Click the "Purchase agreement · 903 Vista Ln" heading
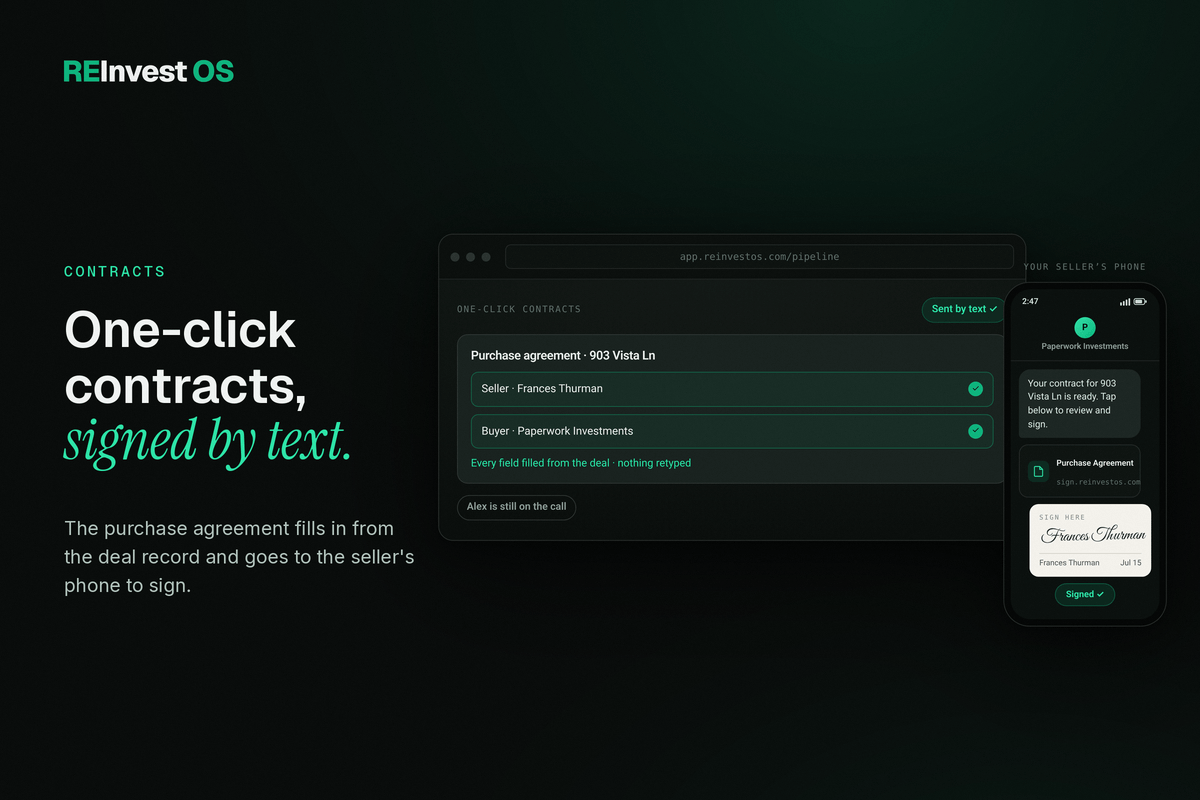The width and height of the screenshot is (1200, 800). click(563, 355)
